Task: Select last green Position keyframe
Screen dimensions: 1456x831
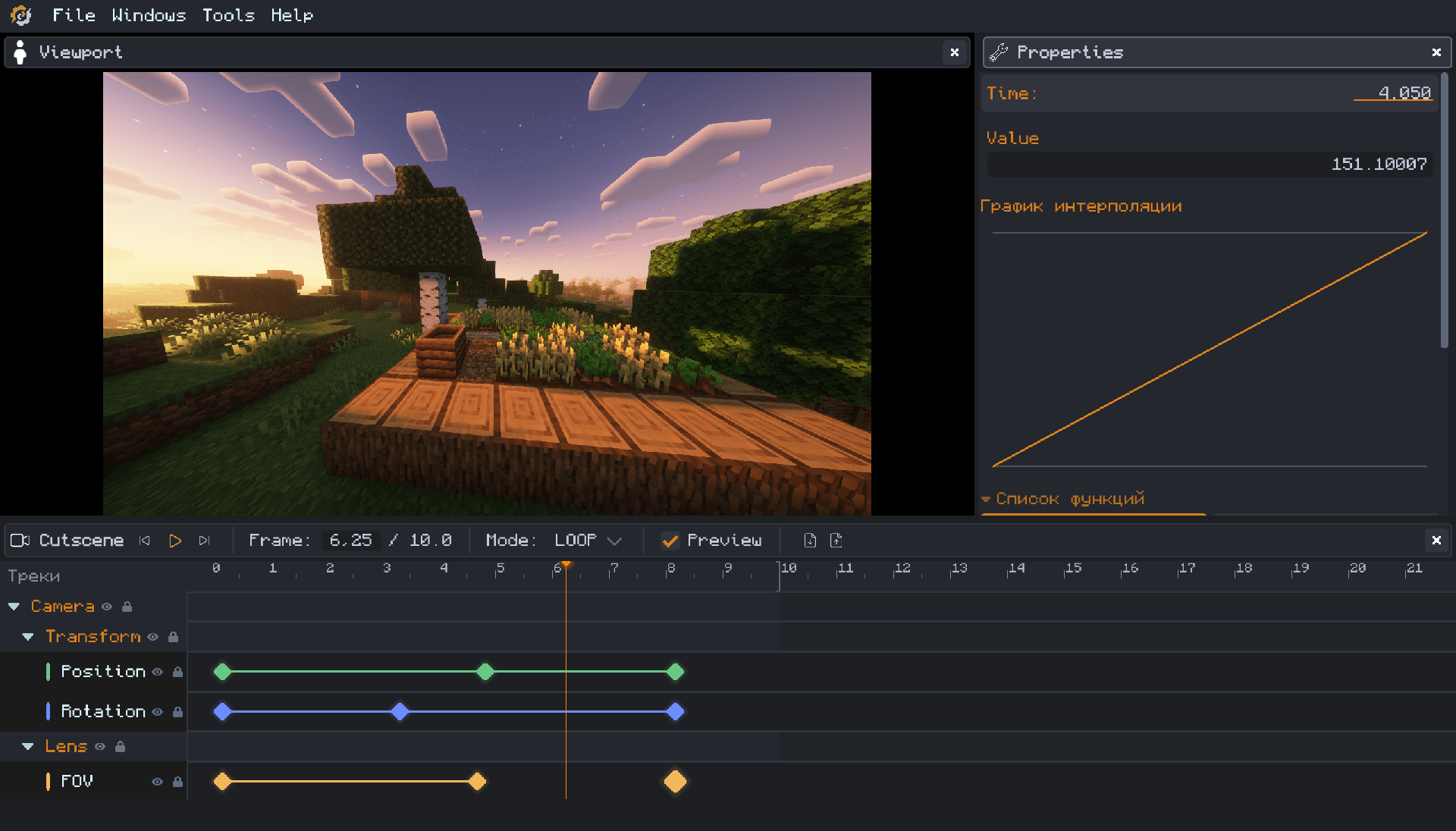Action: click(675, 672)
